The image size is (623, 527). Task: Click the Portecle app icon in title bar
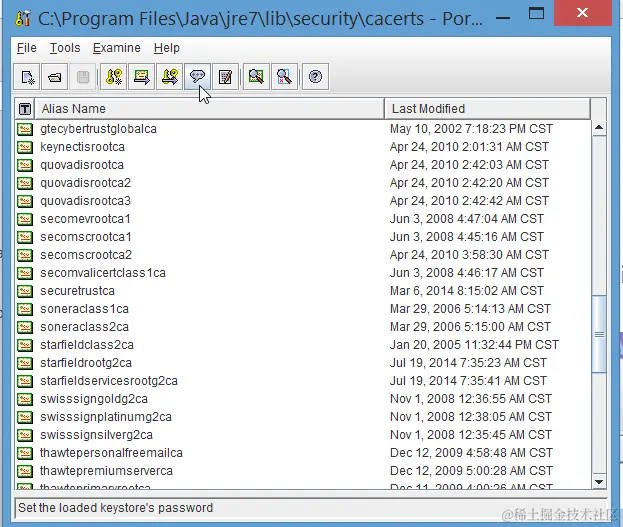pos(23,18)
